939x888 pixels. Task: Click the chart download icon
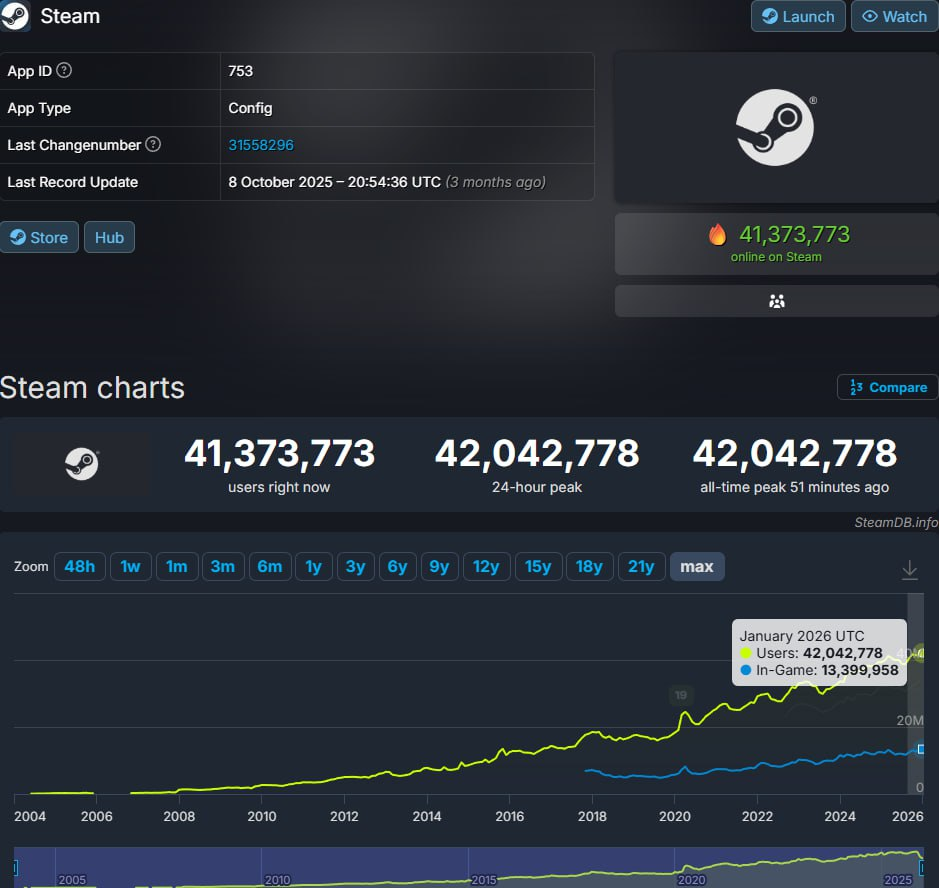click(x=909, y=570)
